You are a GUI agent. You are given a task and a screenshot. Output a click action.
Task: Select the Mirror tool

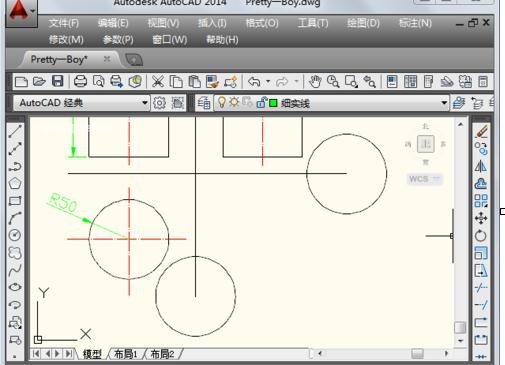481,166
